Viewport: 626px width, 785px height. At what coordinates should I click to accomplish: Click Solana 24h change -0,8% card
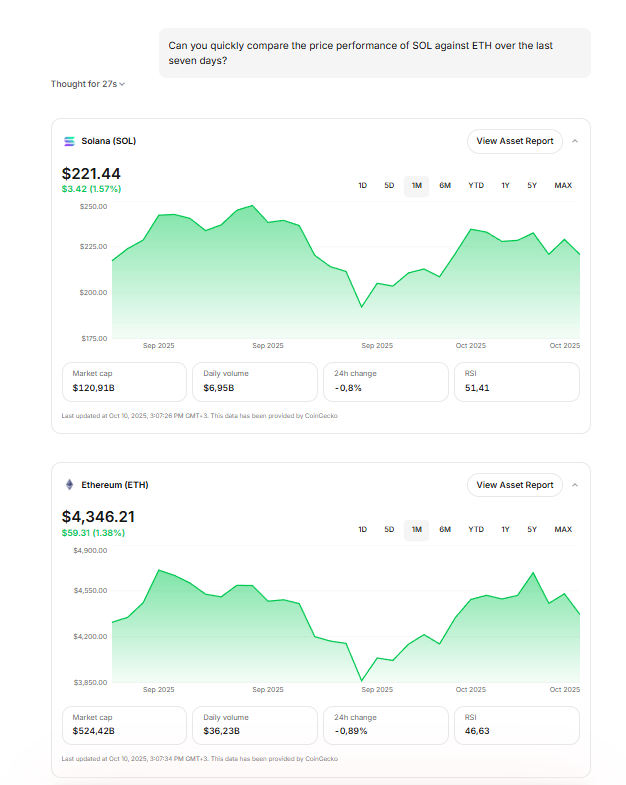click(386, 381)
